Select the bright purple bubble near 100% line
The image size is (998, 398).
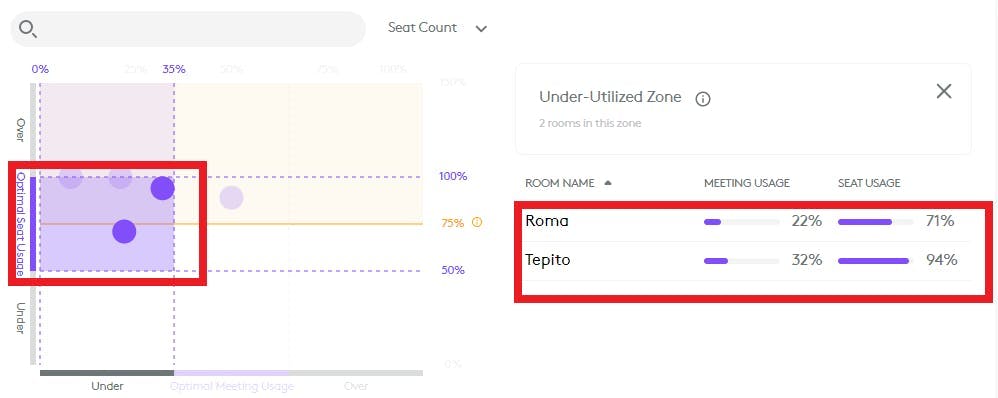(x=163, y=188)
